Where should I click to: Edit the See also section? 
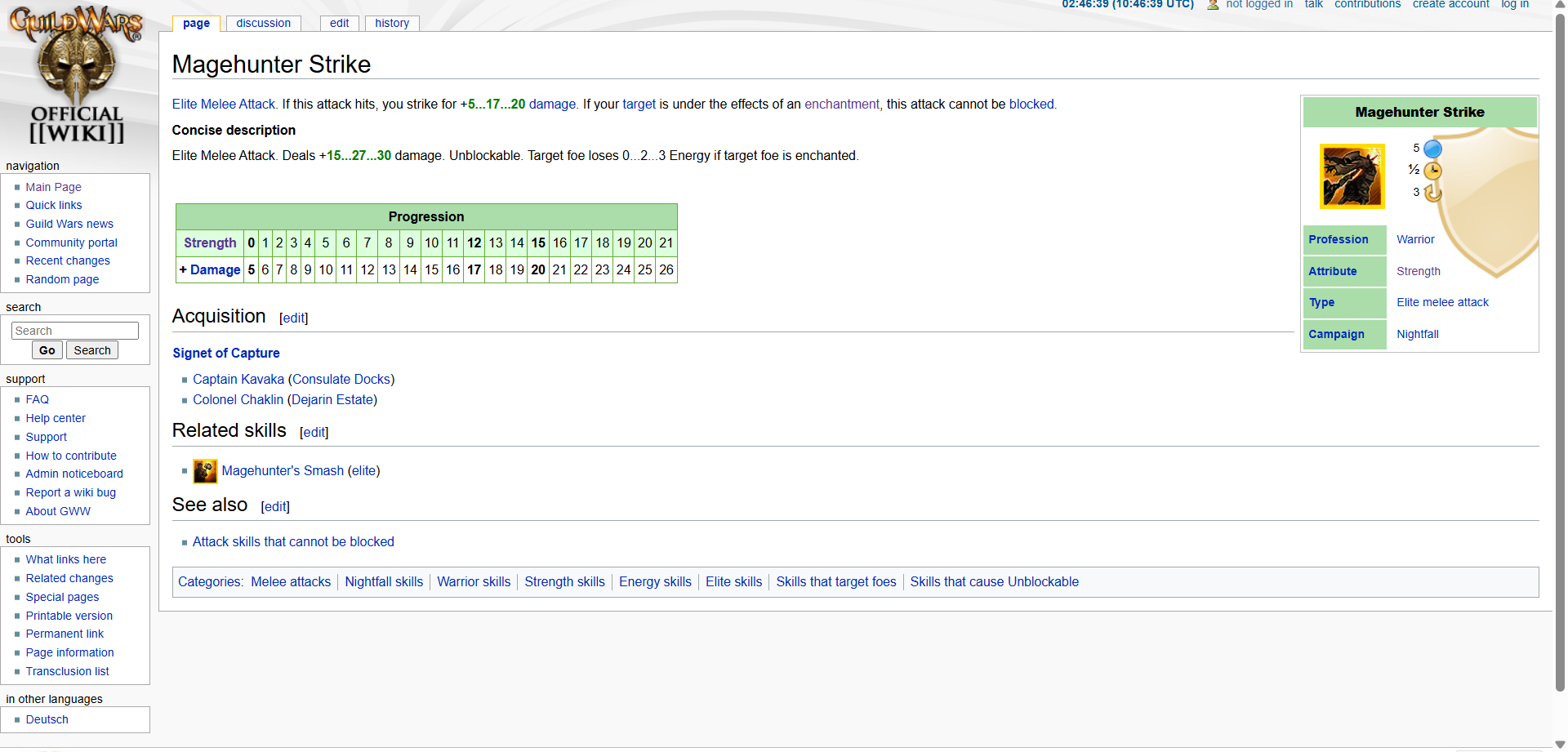point(275,507)
